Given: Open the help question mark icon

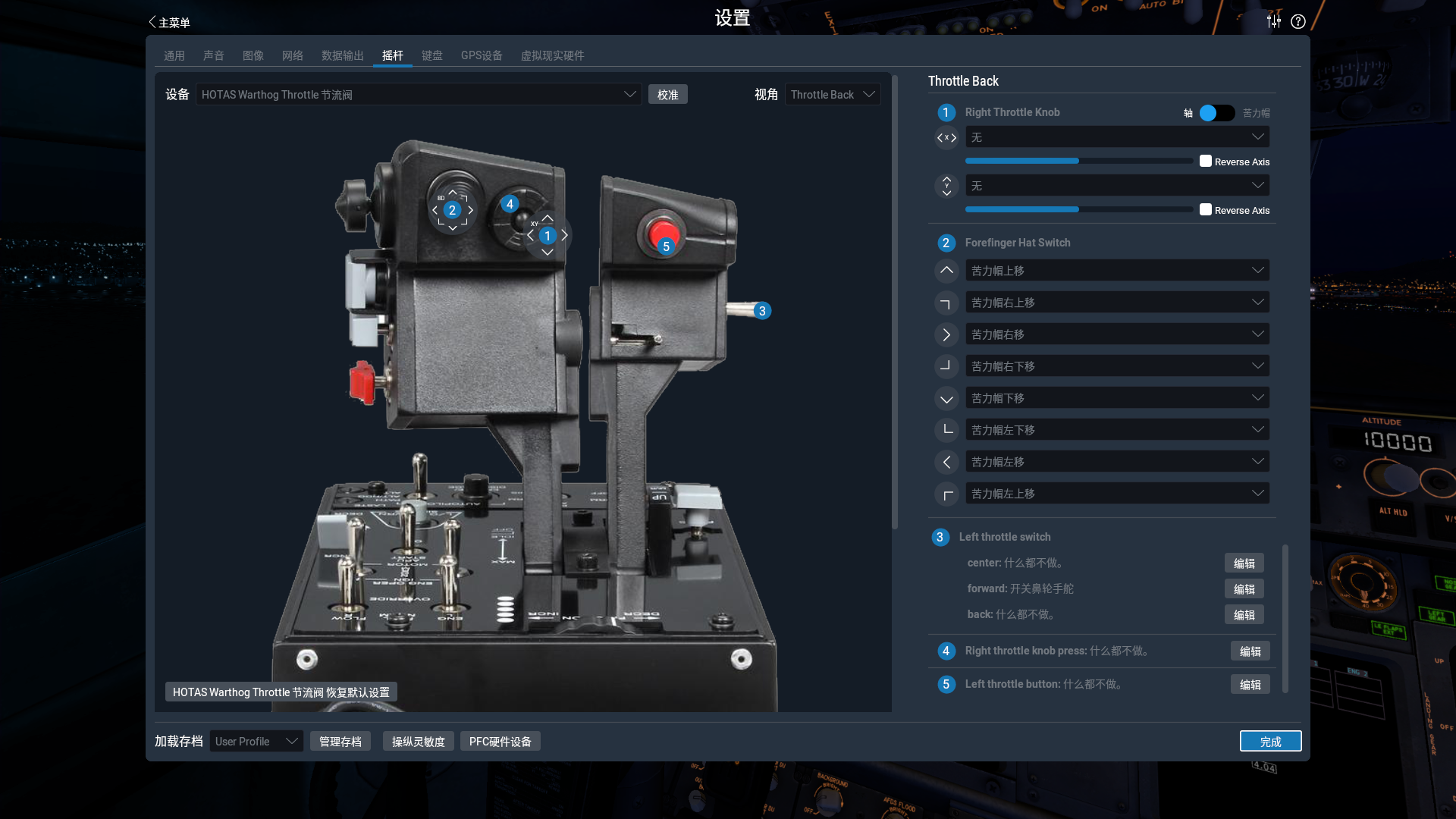Looking at the screenshot, I should pyautogui.click(x=1298, y=21).
